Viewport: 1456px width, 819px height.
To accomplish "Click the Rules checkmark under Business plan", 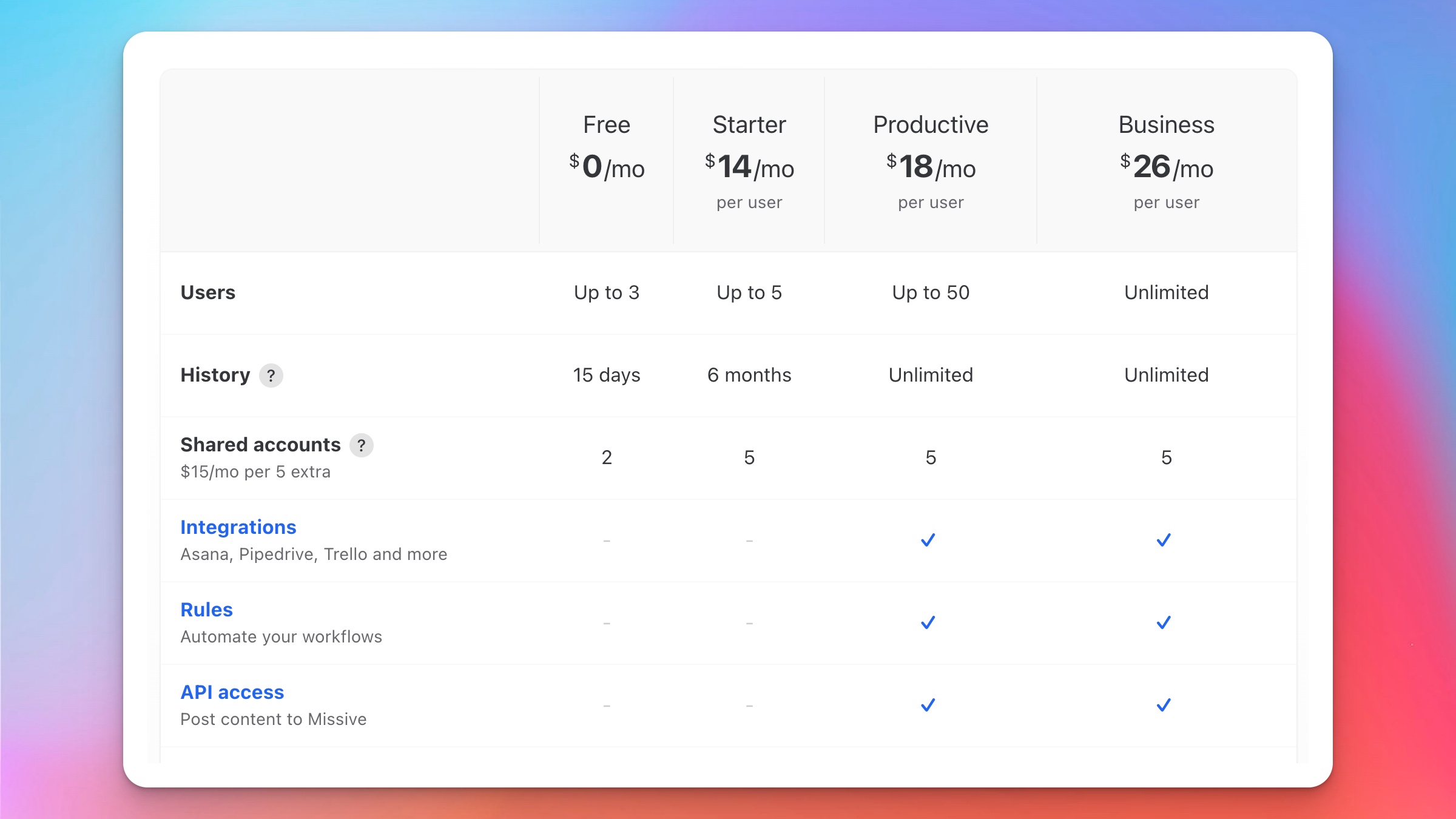I will click(x=1164, y=622).
